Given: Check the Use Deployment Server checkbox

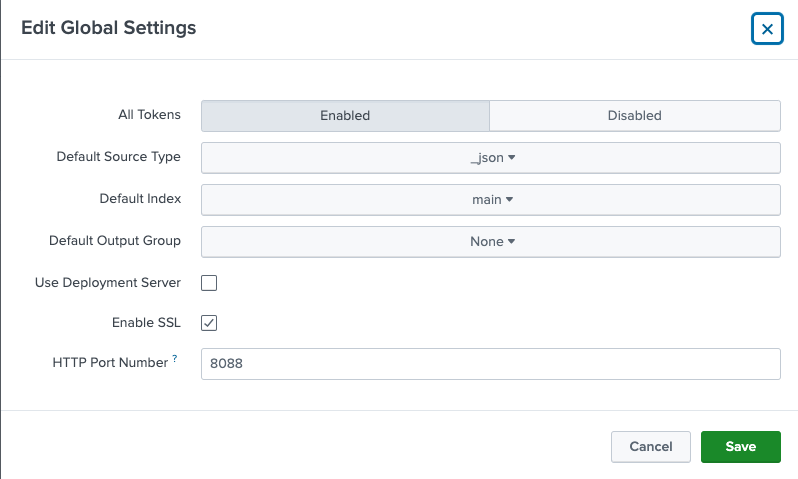Looking at the screenshot, I should point(209,283).
